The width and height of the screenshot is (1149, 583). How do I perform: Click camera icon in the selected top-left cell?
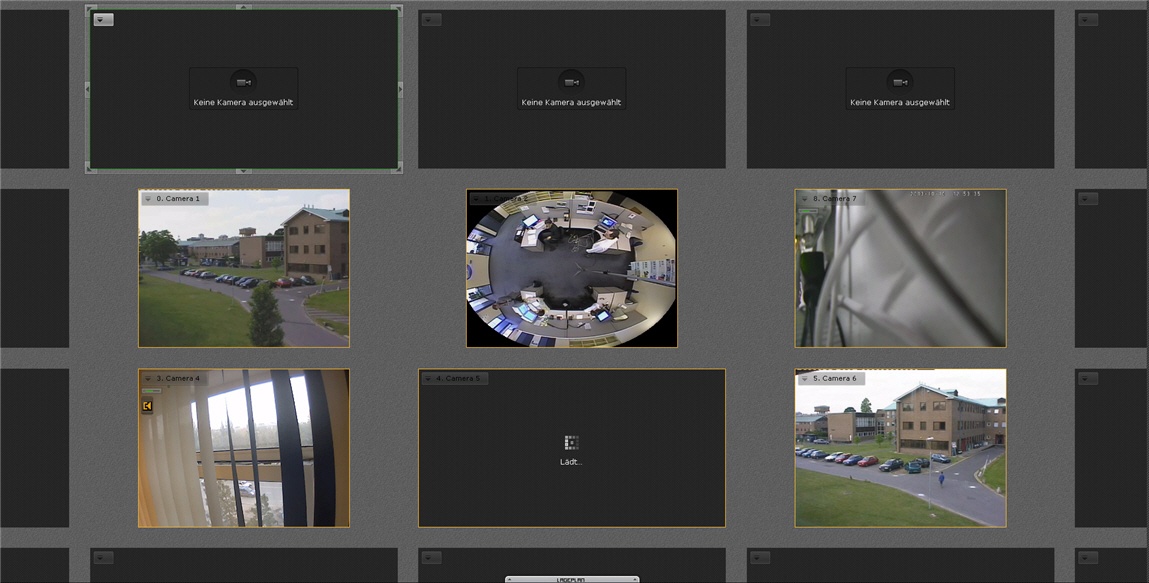pyautogui.click(x=243, y=82)
